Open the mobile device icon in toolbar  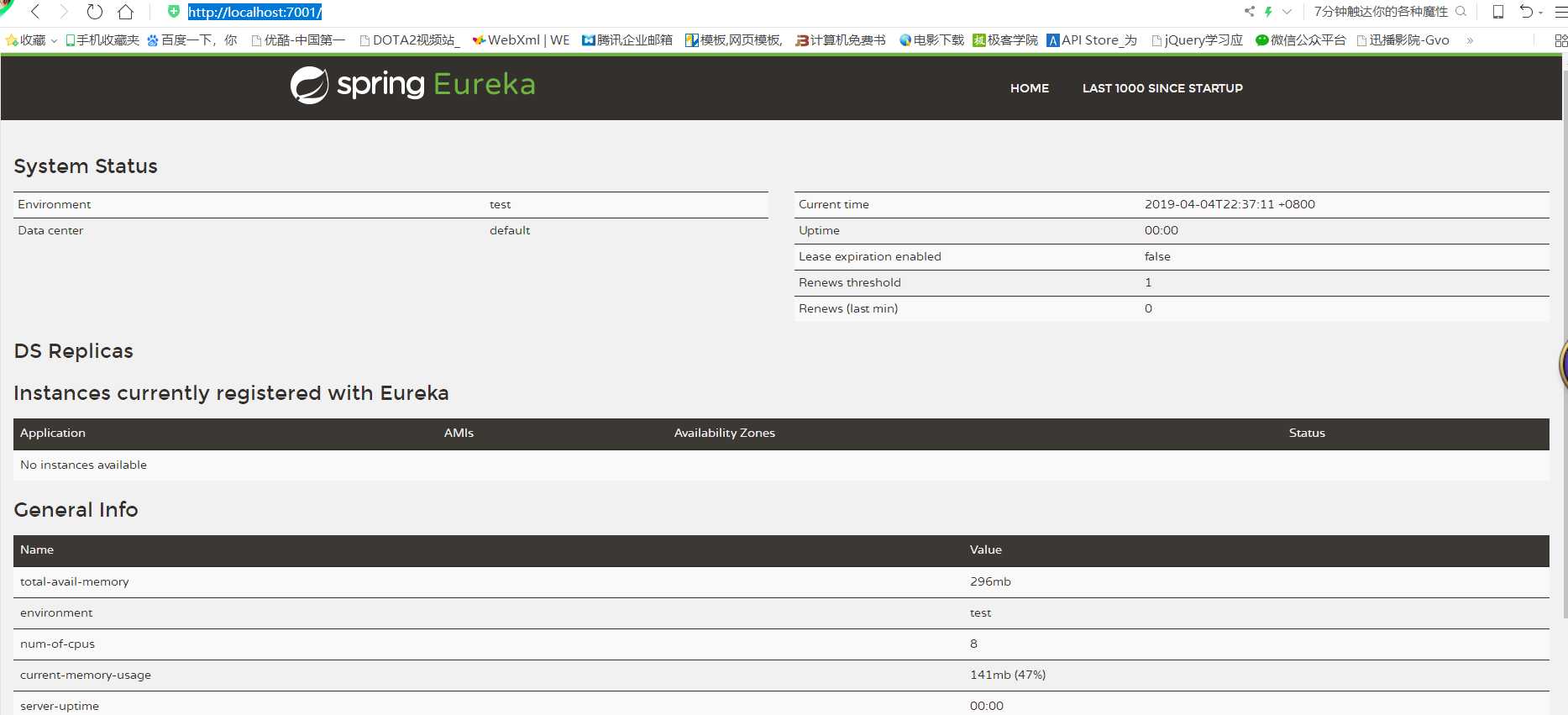point(1497,12)
